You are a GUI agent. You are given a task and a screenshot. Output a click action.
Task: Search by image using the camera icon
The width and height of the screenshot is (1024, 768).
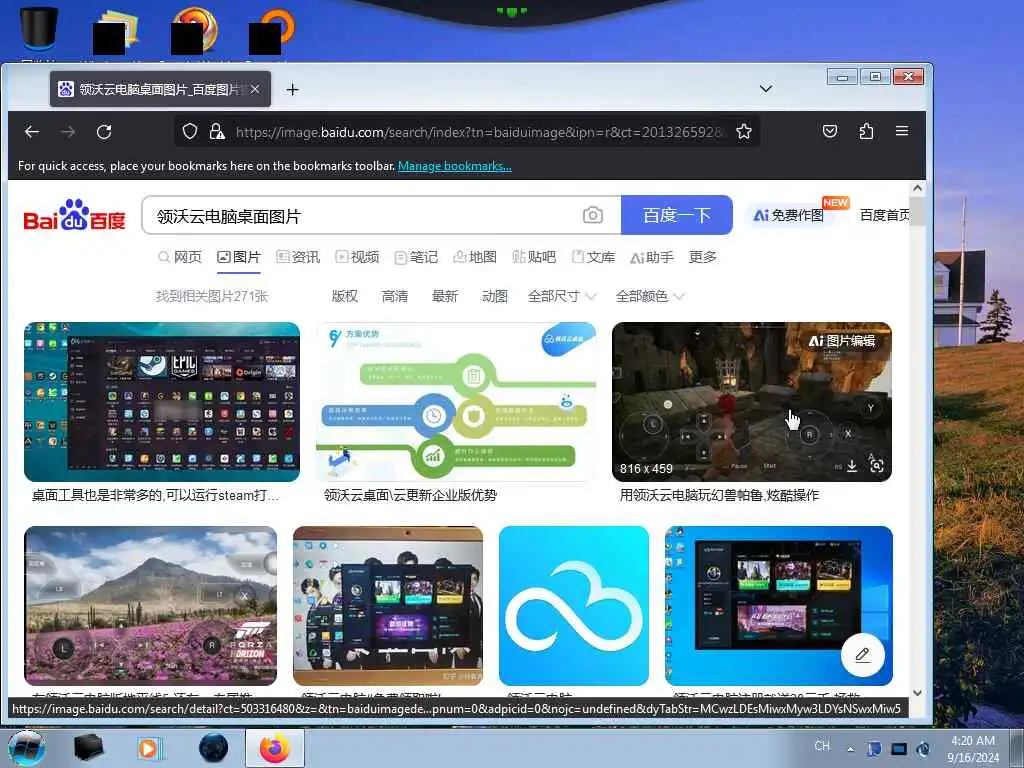click(x=592, y=215)
